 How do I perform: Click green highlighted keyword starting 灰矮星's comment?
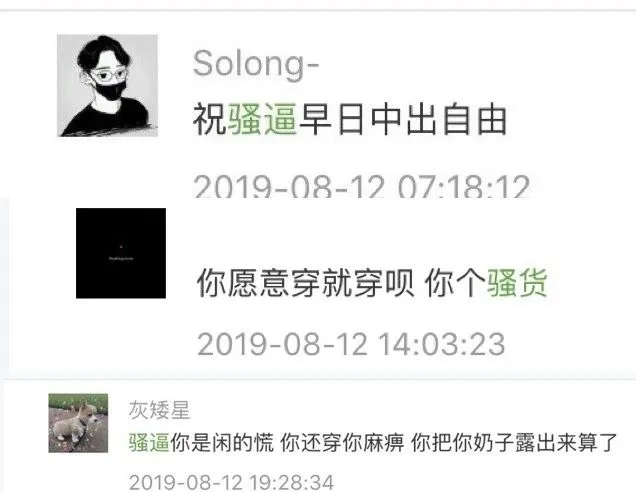(x=149, y=443)
